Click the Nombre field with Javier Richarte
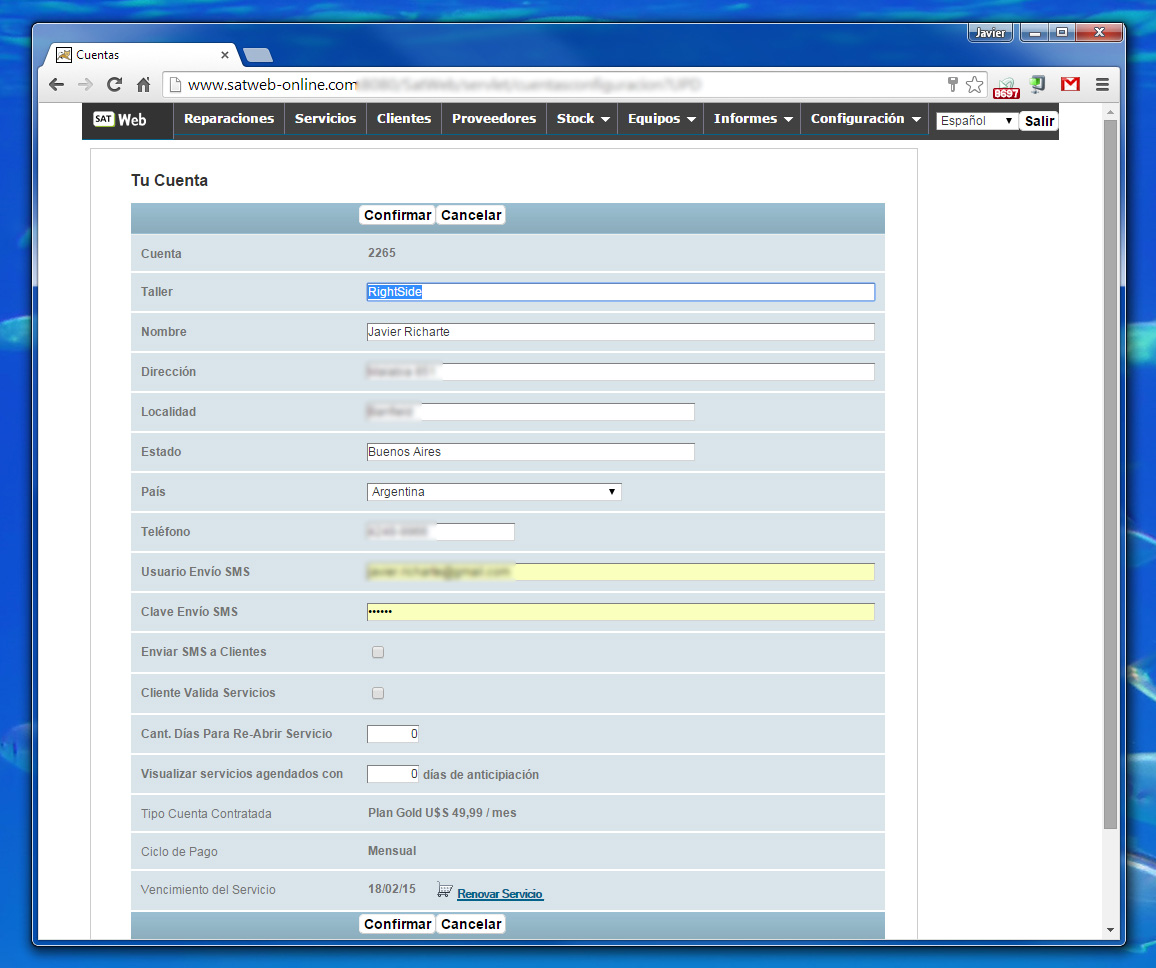 click(621, 332)
